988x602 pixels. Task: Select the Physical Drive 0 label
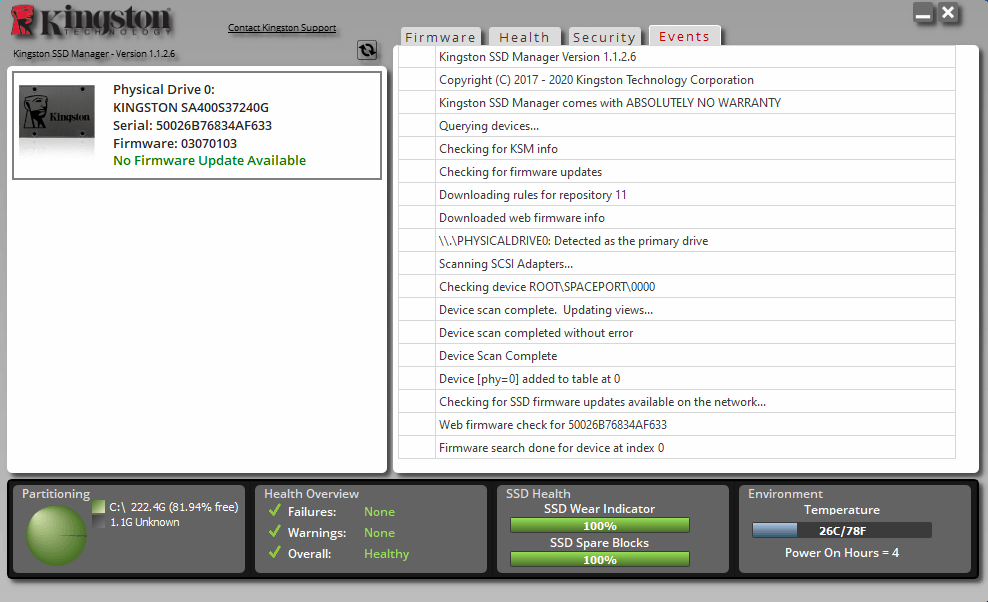[x=164, y=90]
